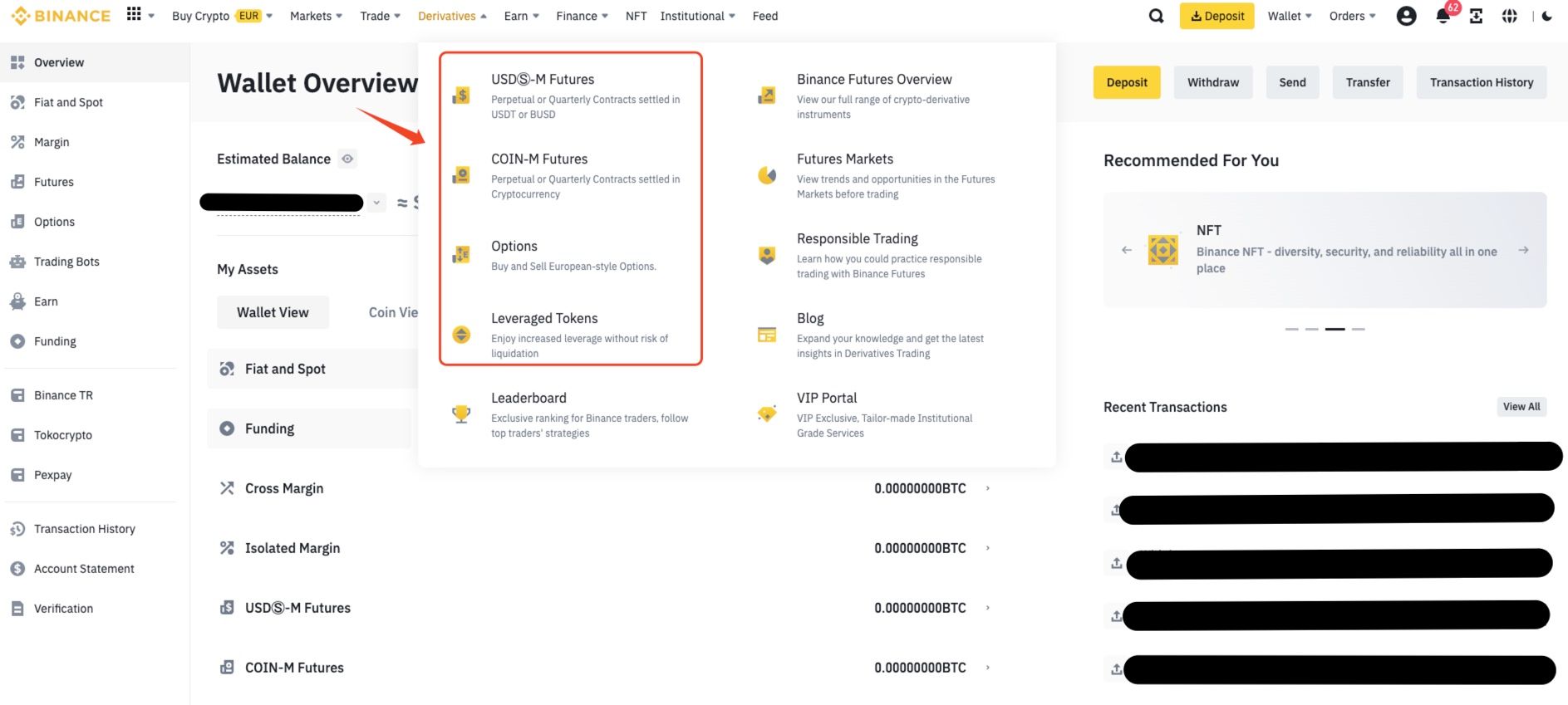Select the third carousel indicator dash

1335,330
